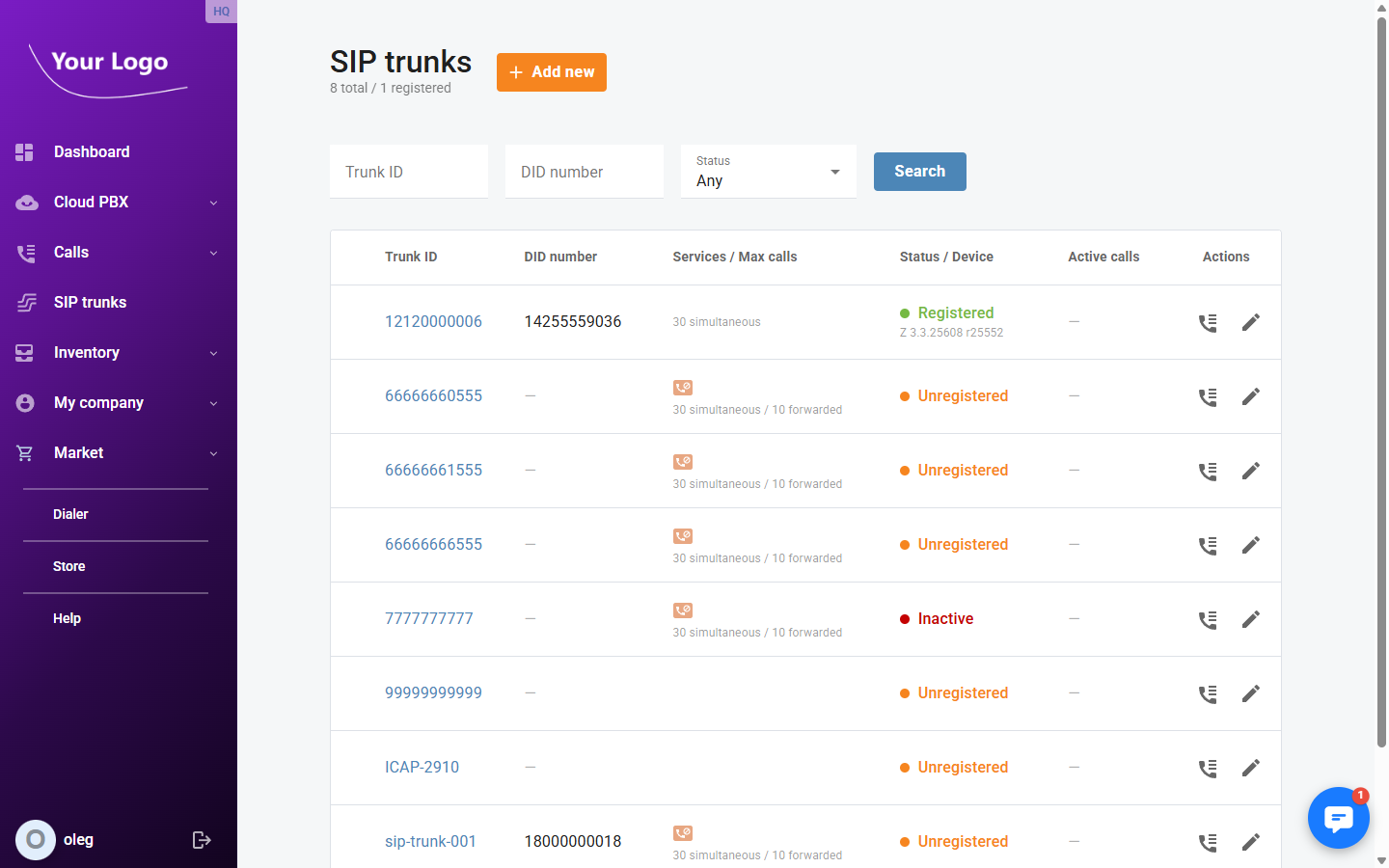Click the logout icon beside oleg
This screenshot has width=1389, height=868.
coord(201,840)
